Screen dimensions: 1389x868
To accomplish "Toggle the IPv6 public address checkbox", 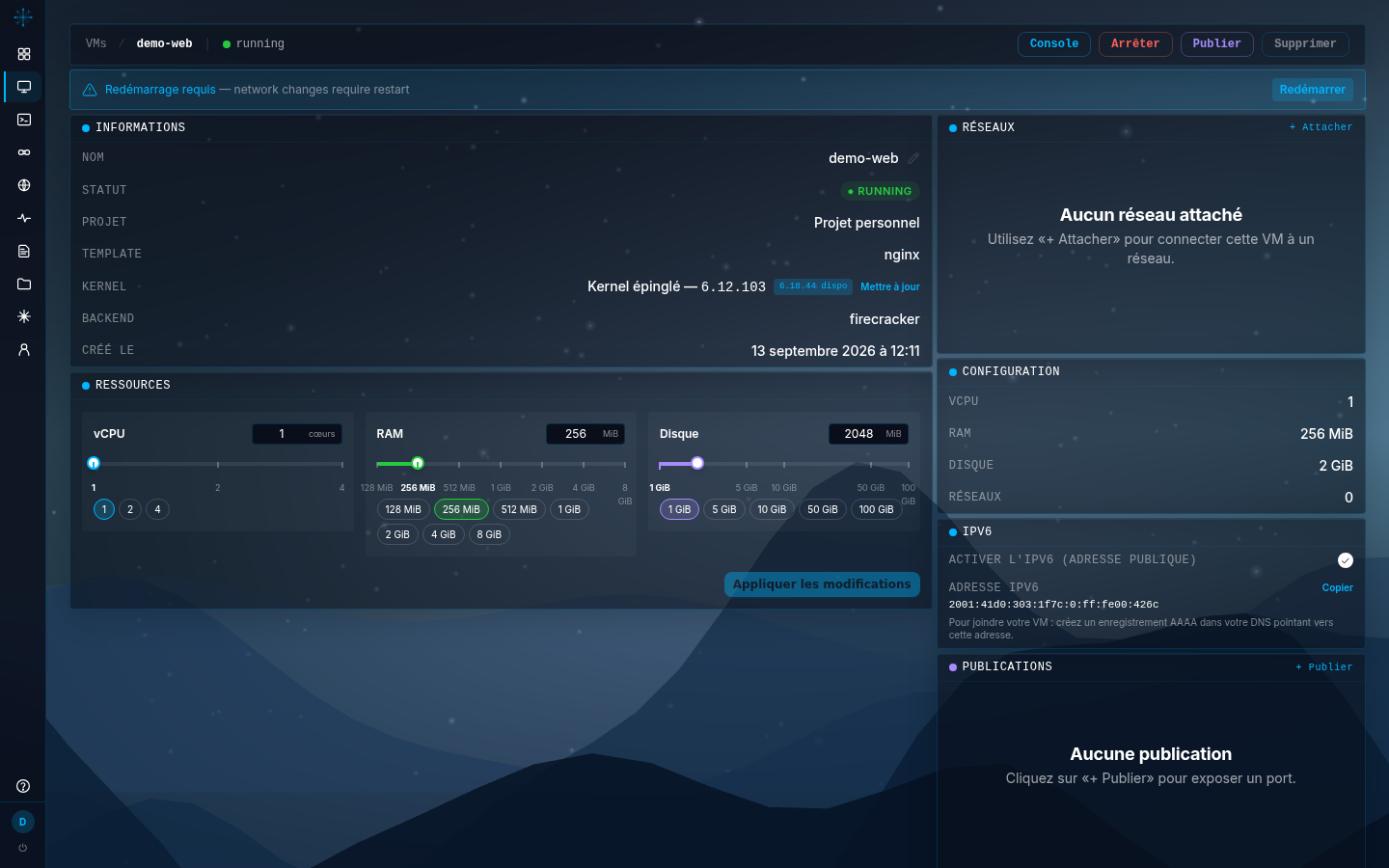I will [1346, 560].
